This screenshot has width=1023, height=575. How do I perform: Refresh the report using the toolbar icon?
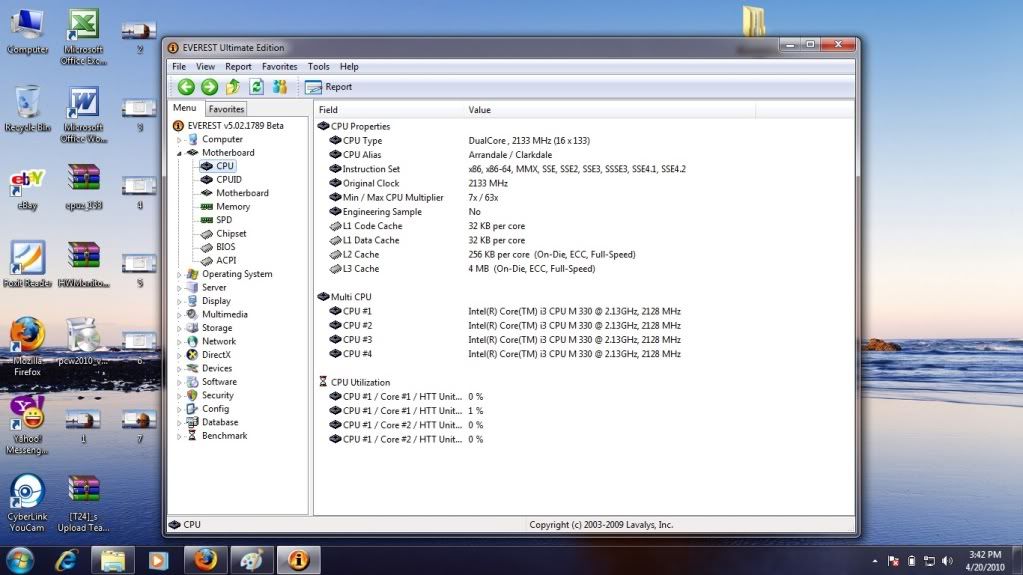pos(256,87)
